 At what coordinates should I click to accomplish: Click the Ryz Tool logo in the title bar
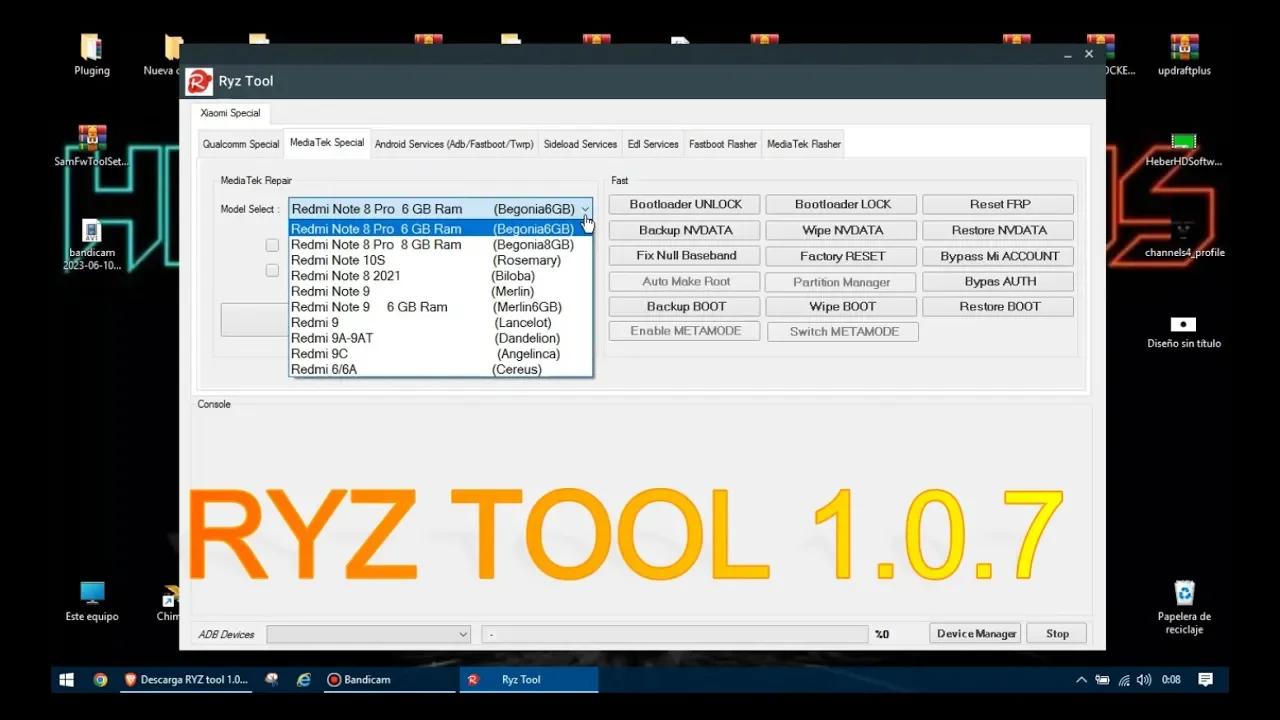tap(198, 81)
